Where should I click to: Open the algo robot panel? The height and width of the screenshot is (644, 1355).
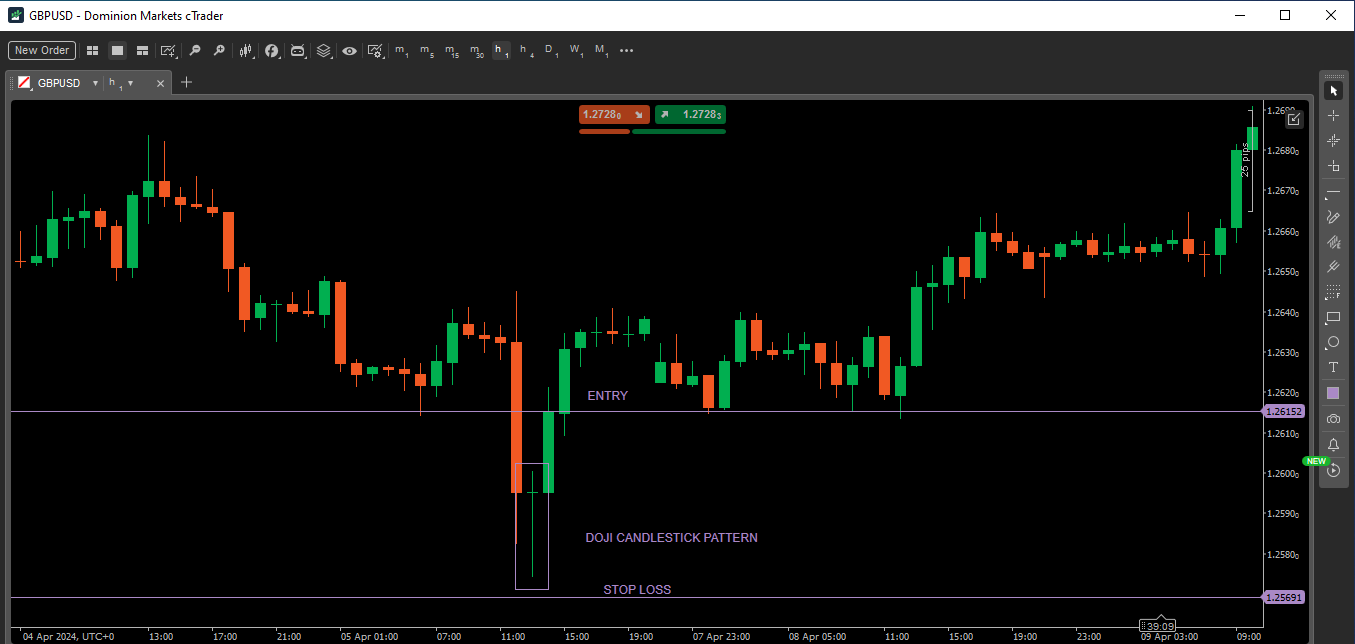click(x=298, y=50)
